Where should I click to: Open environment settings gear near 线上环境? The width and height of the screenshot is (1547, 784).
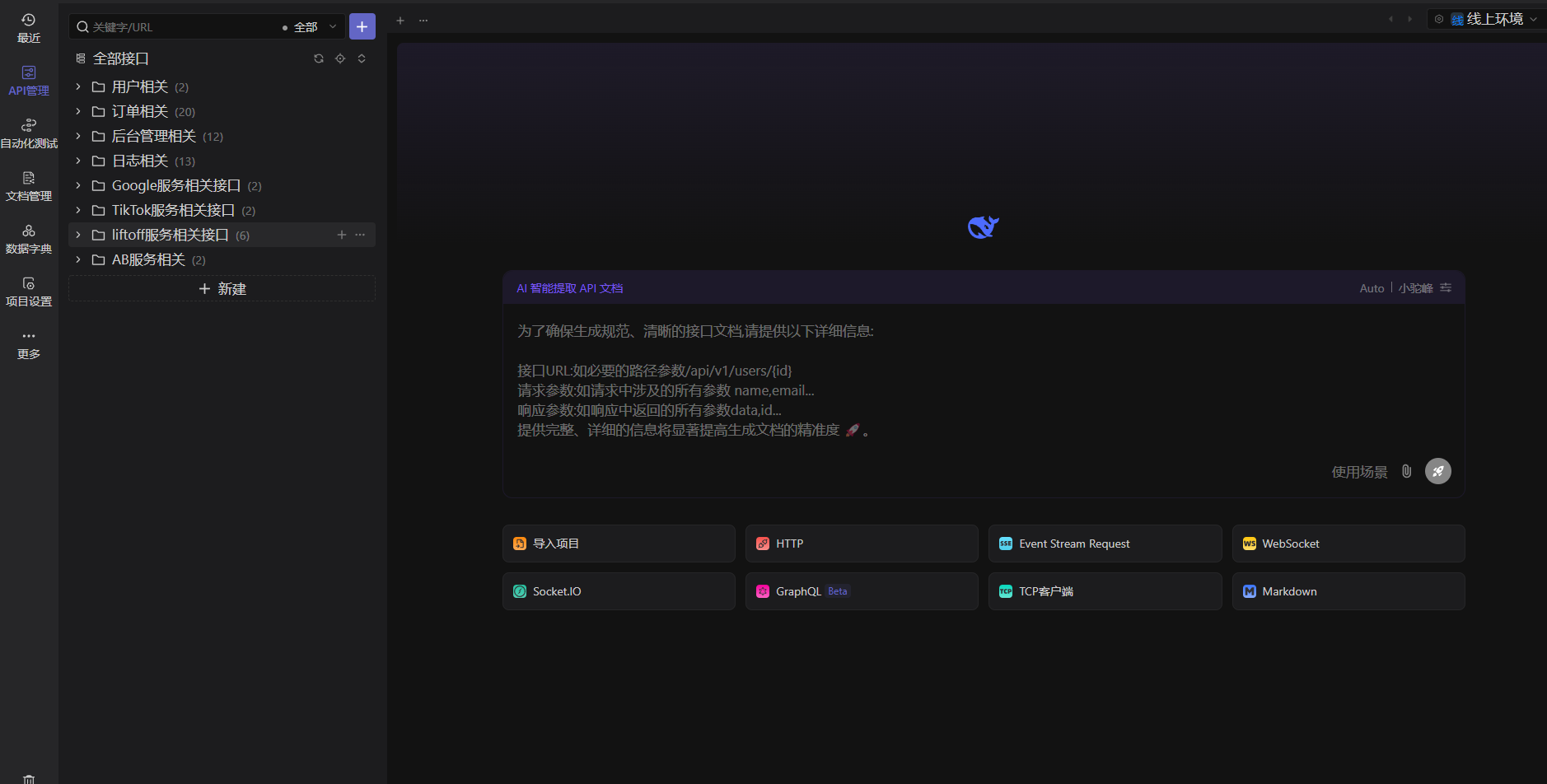click(1438, 18)
